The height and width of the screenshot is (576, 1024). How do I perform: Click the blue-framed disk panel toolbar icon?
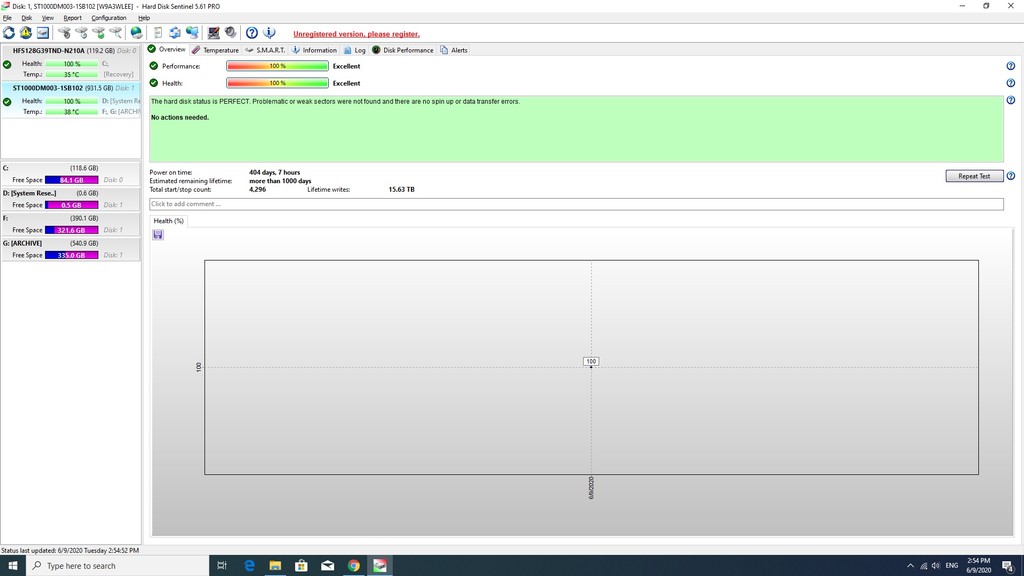click(x=42, y=33)
